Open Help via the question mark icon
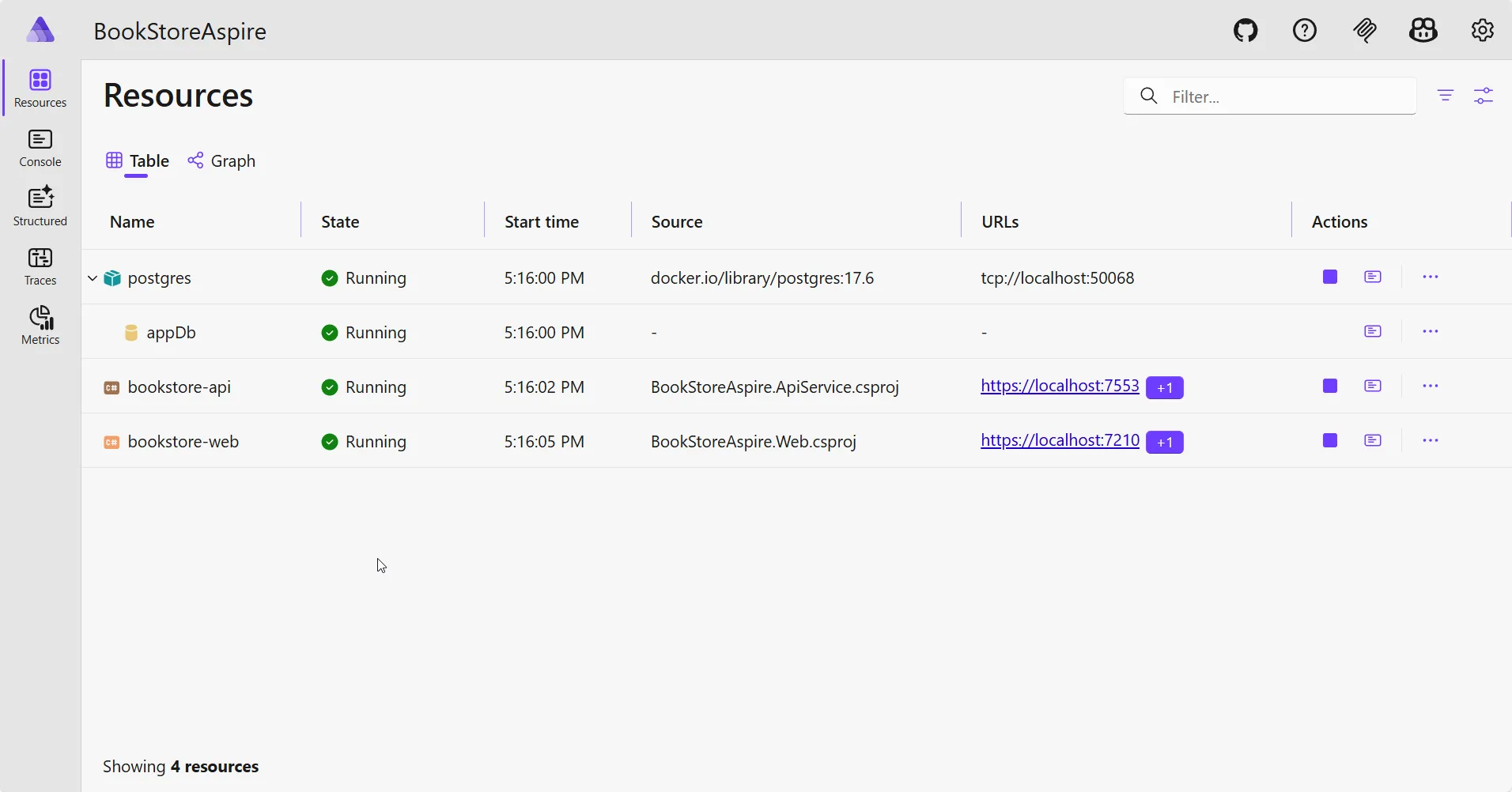 [x=1305, y=30]
